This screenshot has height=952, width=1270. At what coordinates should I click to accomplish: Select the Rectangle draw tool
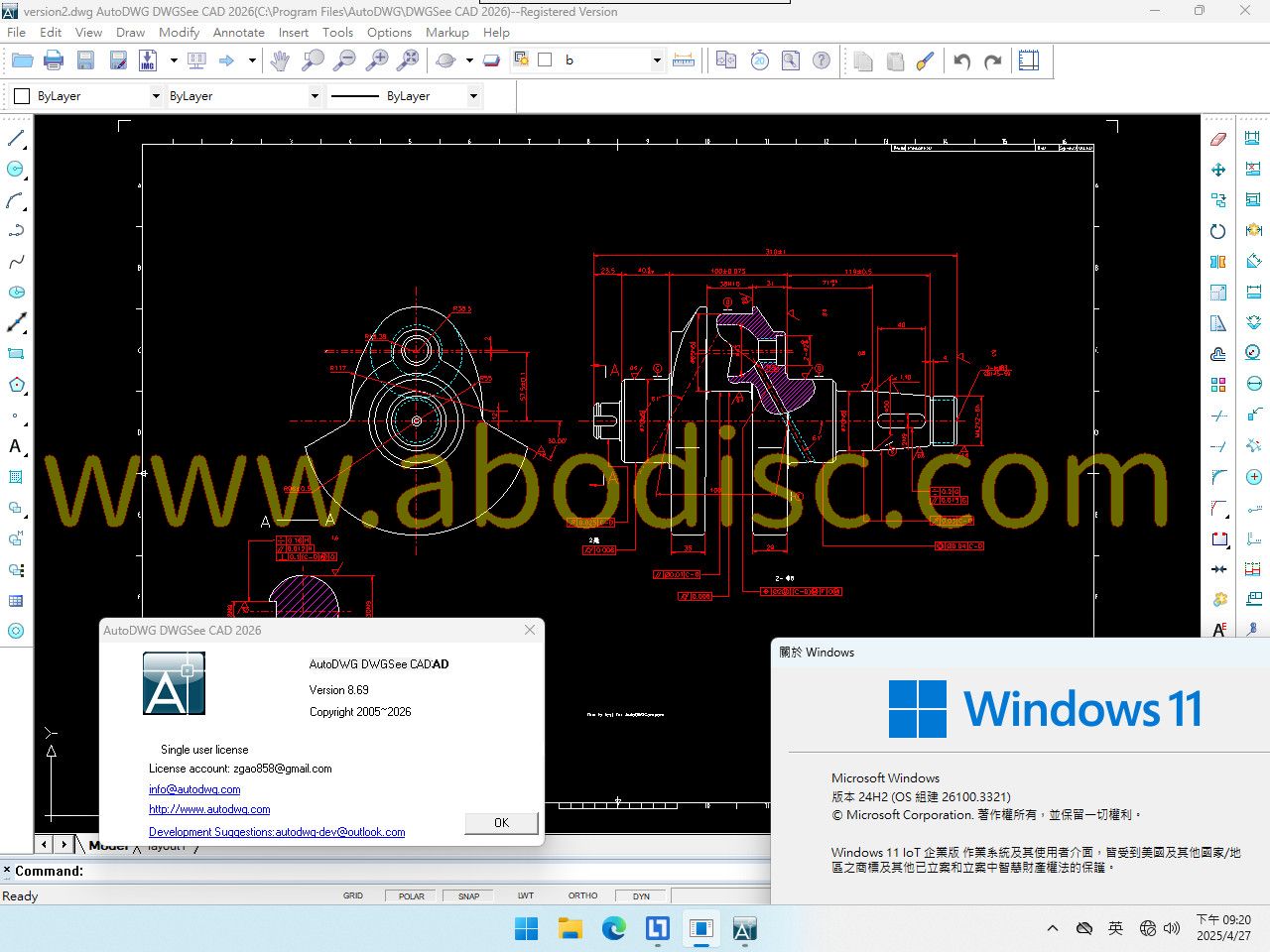[16, 353]
